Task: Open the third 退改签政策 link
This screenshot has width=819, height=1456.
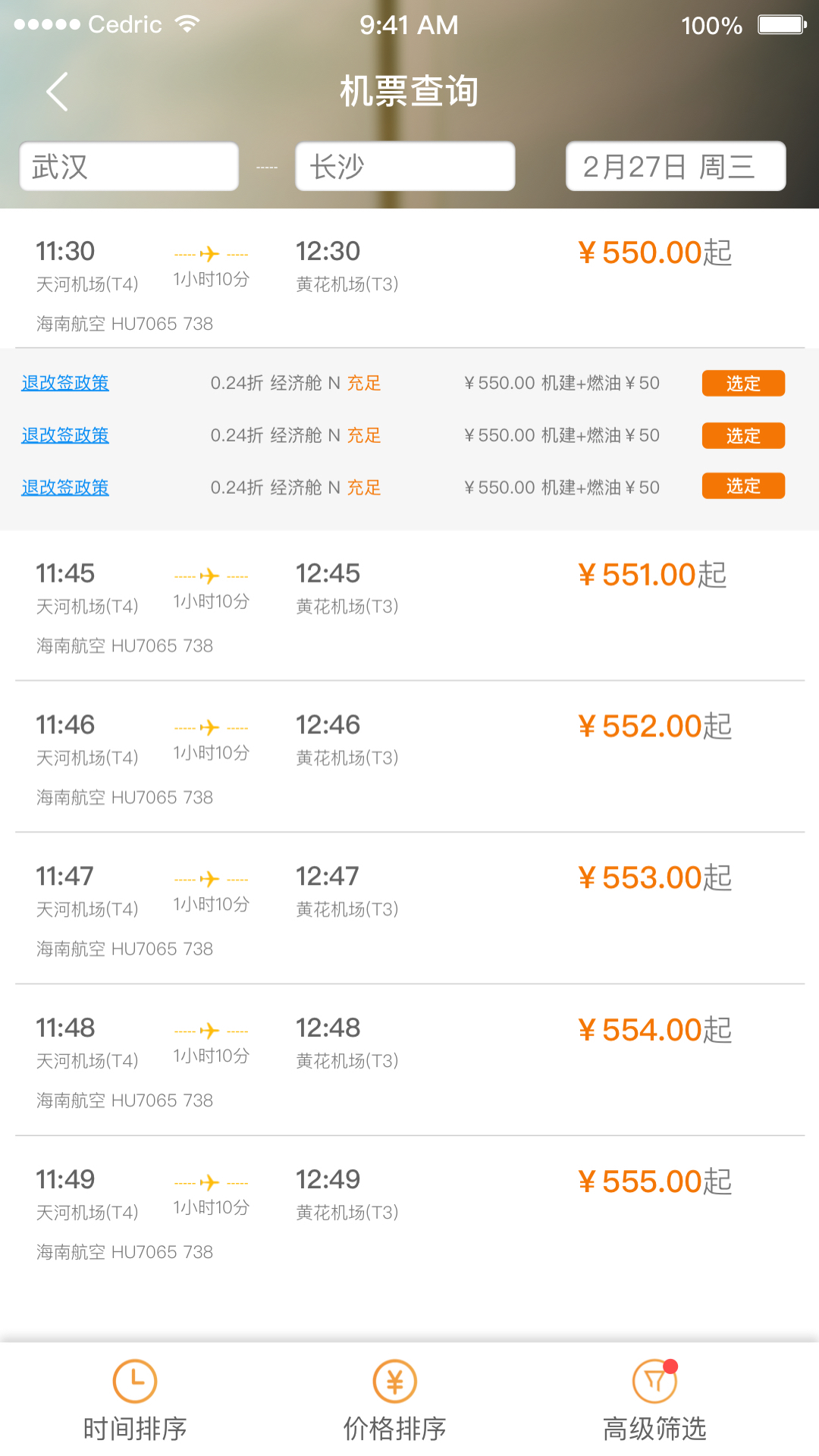Action: tap(65, 488)
